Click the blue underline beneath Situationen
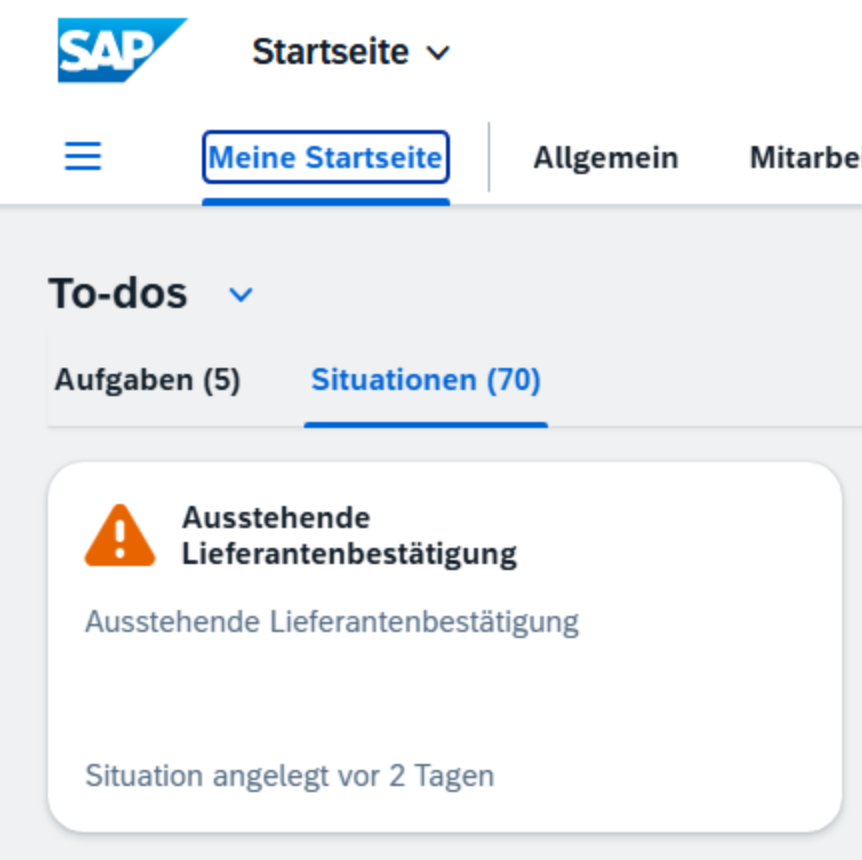This screenshot has width=862, height=860. 425,424
